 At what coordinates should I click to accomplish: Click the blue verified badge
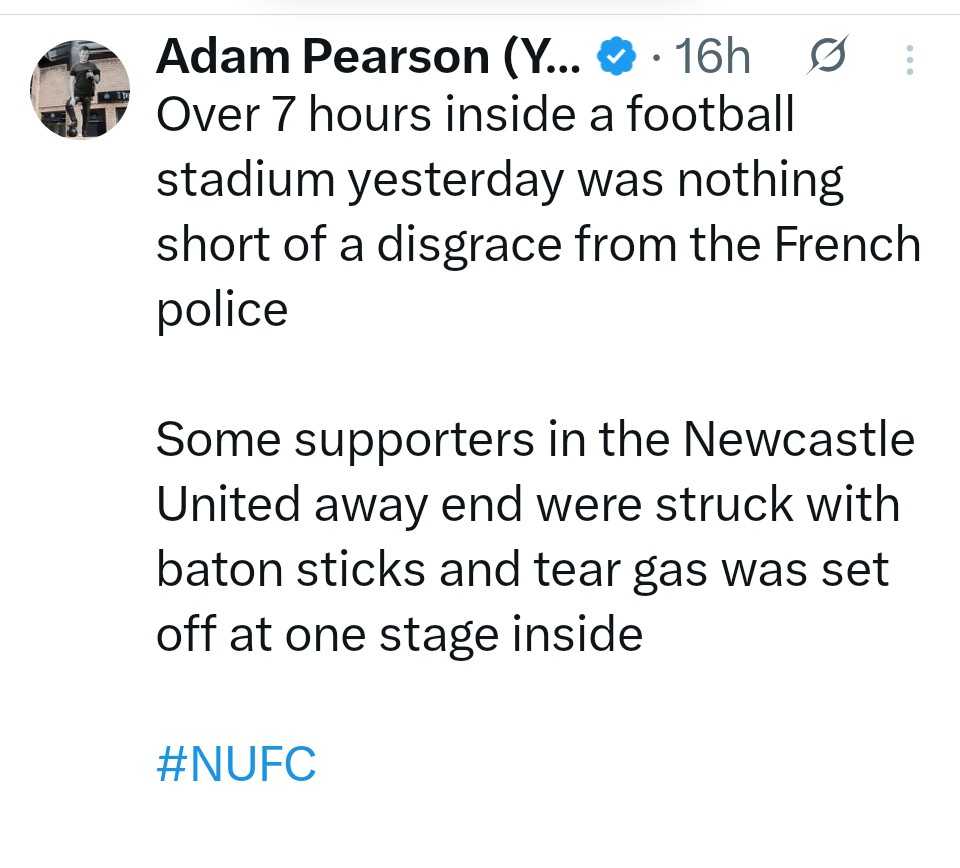click(x=614, y=59)
